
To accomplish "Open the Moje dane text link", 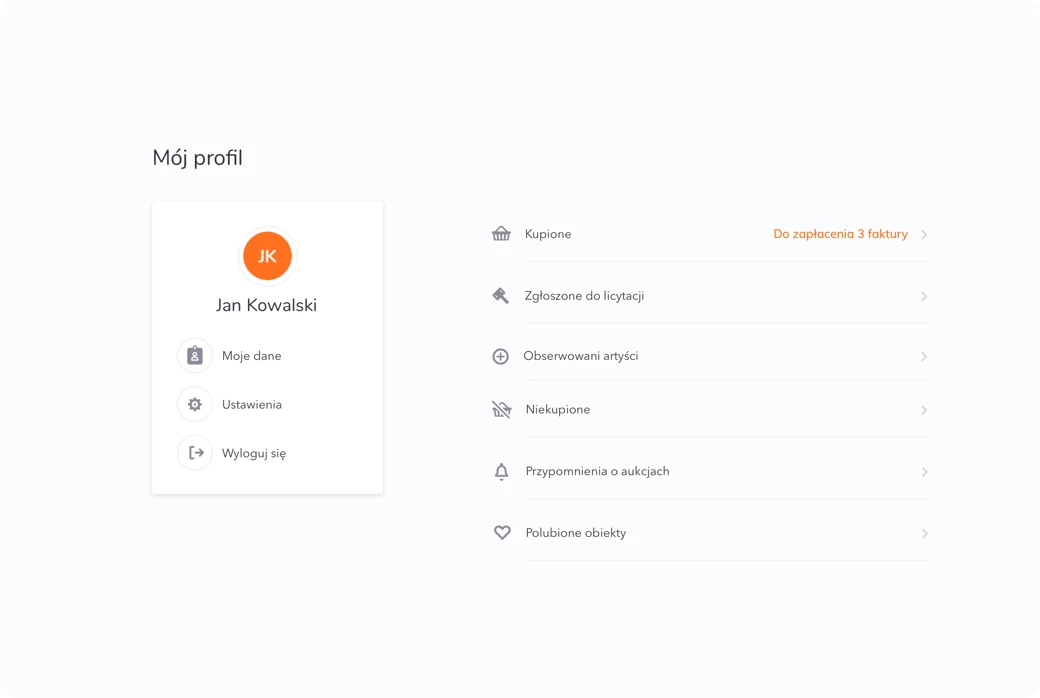I will coord(251,356).
